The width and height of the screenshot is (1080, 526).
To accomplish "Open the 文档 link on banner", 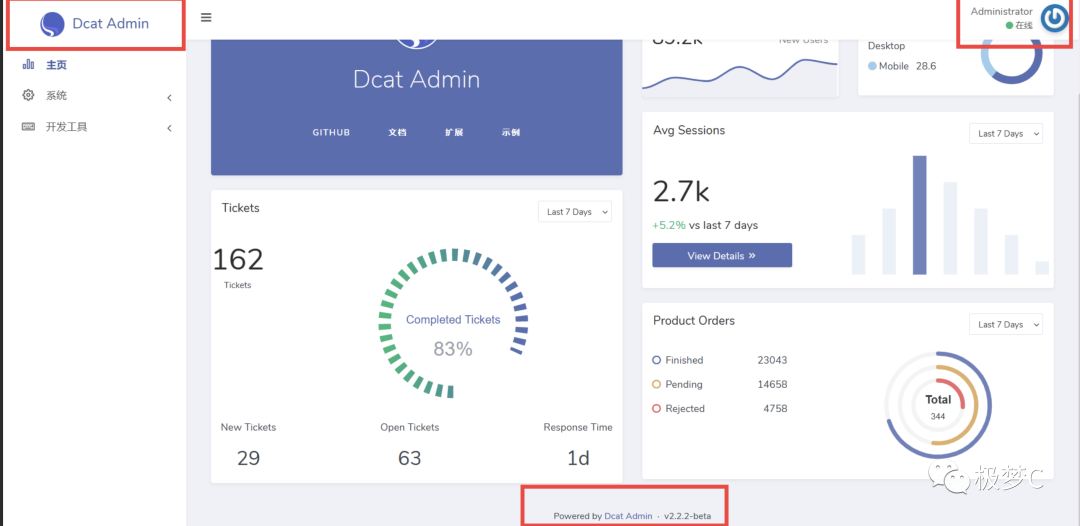I will click(397, 132).
